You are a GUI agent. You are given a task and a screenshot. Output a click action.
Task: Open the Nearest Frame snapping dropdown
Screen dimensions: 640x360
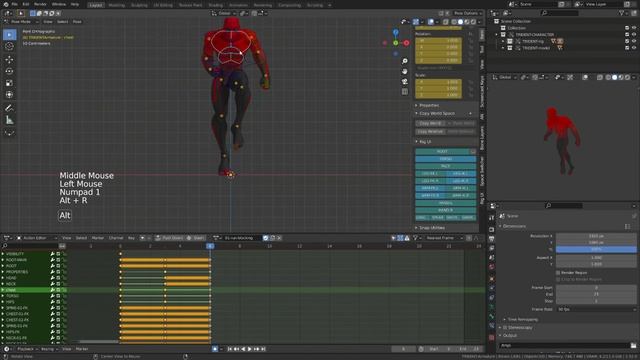pos(443,238)
